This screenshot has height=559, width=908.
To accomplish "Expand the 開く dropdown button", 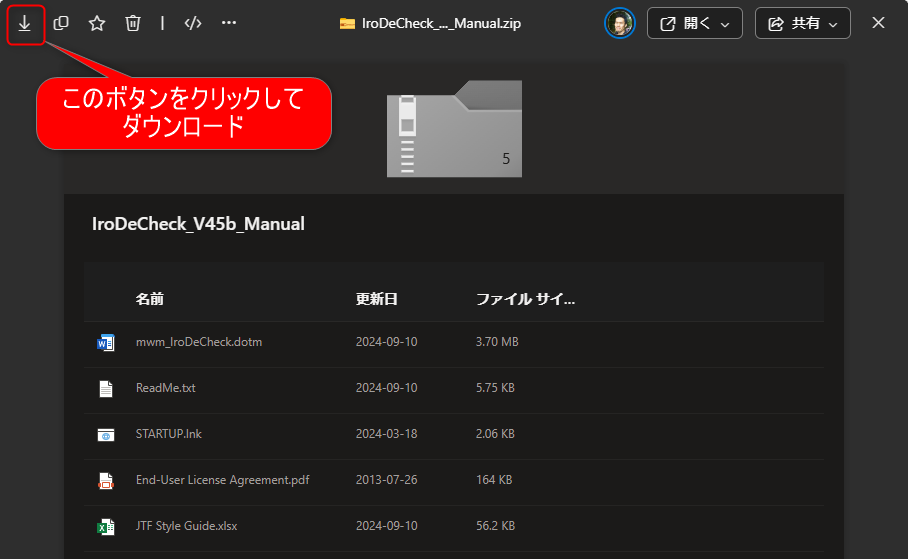I will click(695, 23).
